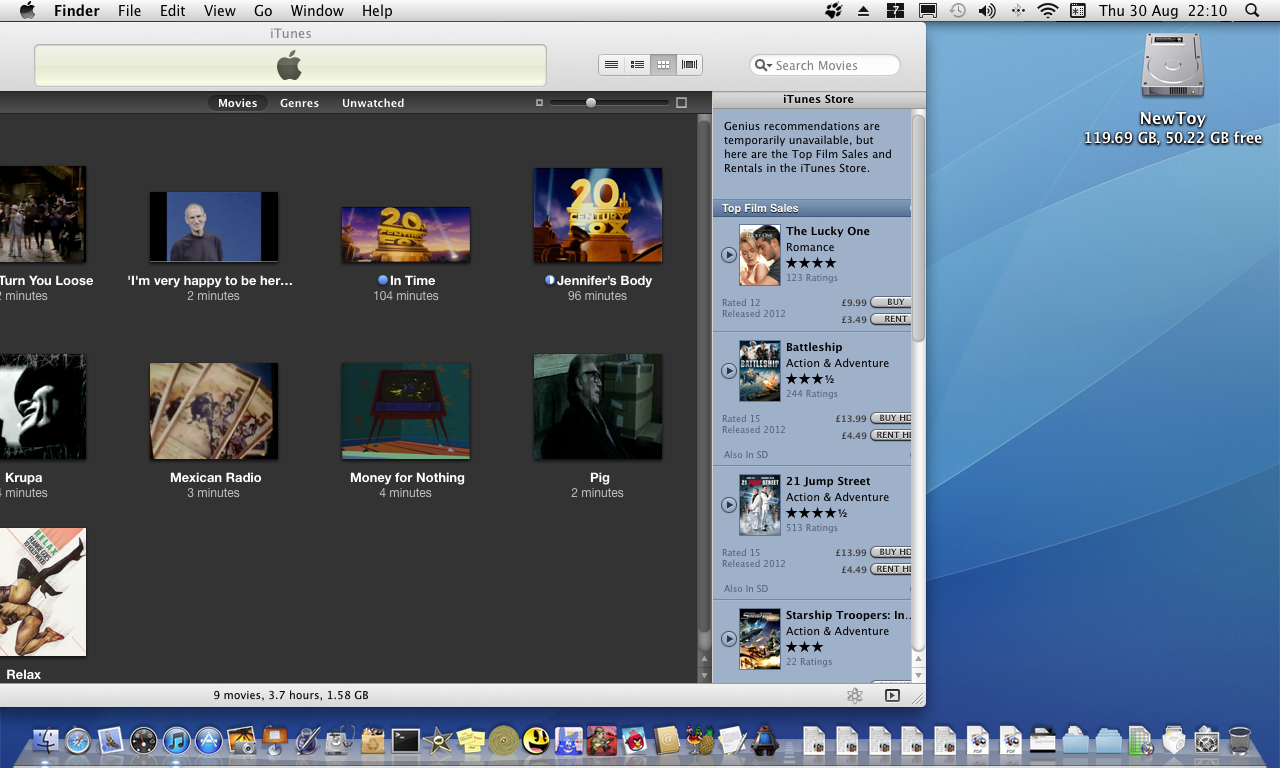The image size is (1280, 768).
Task: Open the Top Film Sales corner dropdown
Action: (909, 208)
